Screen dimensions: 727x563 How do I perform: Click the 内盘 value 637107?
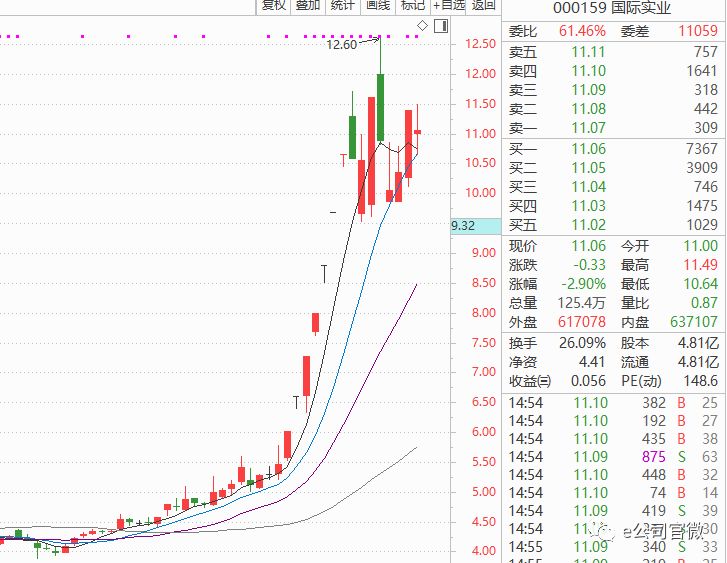[x=694, y=322]
